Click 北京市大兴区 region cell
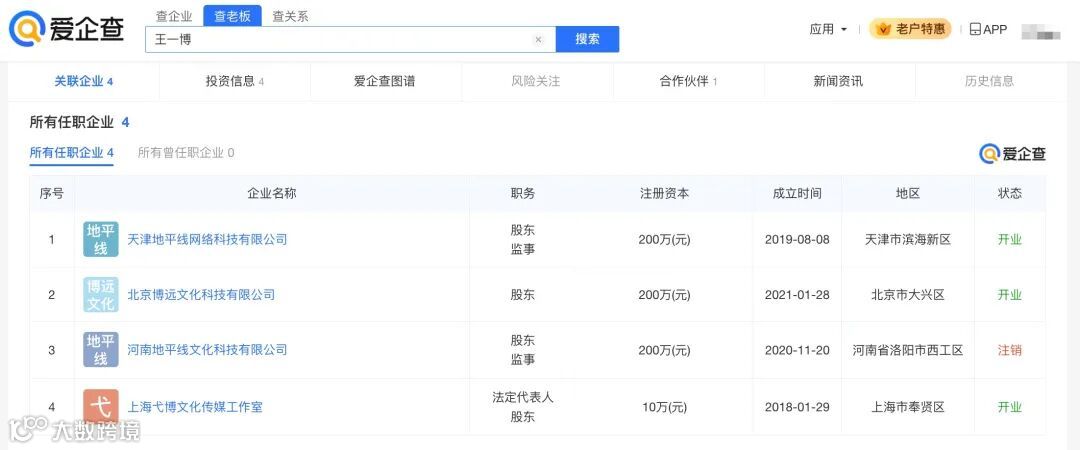The height and width of the screenshot is (450, 1080). 908,295
